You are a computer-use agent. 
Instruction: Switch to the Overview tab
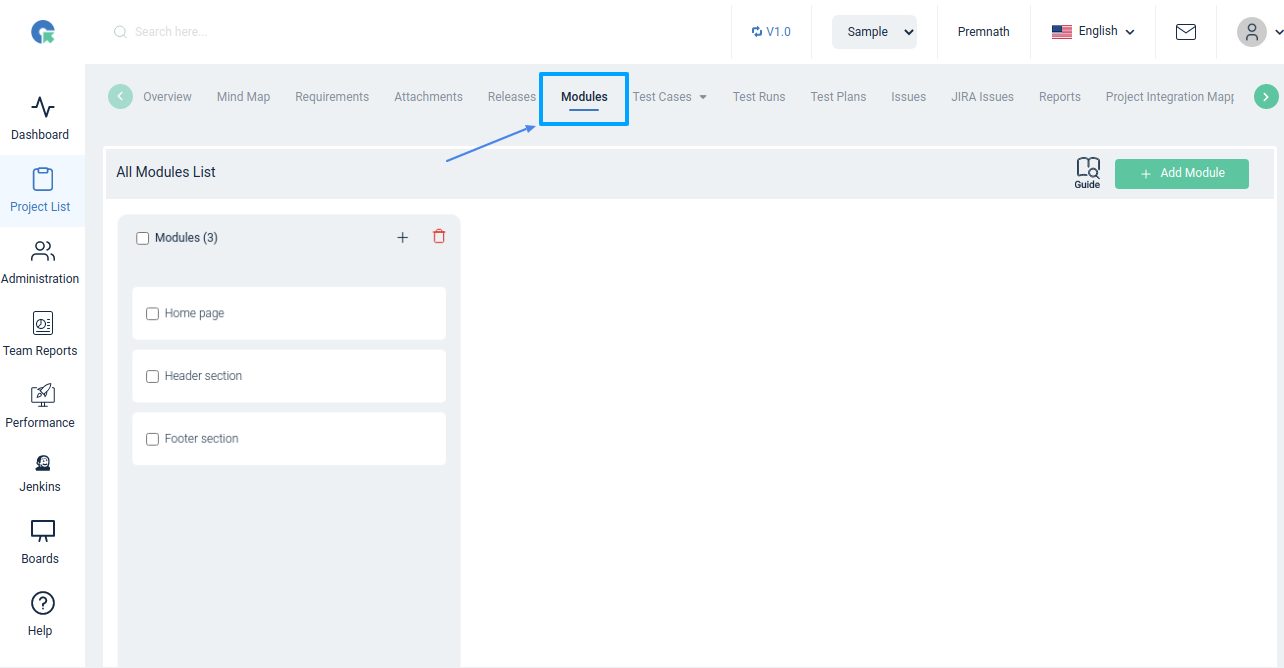167,97
